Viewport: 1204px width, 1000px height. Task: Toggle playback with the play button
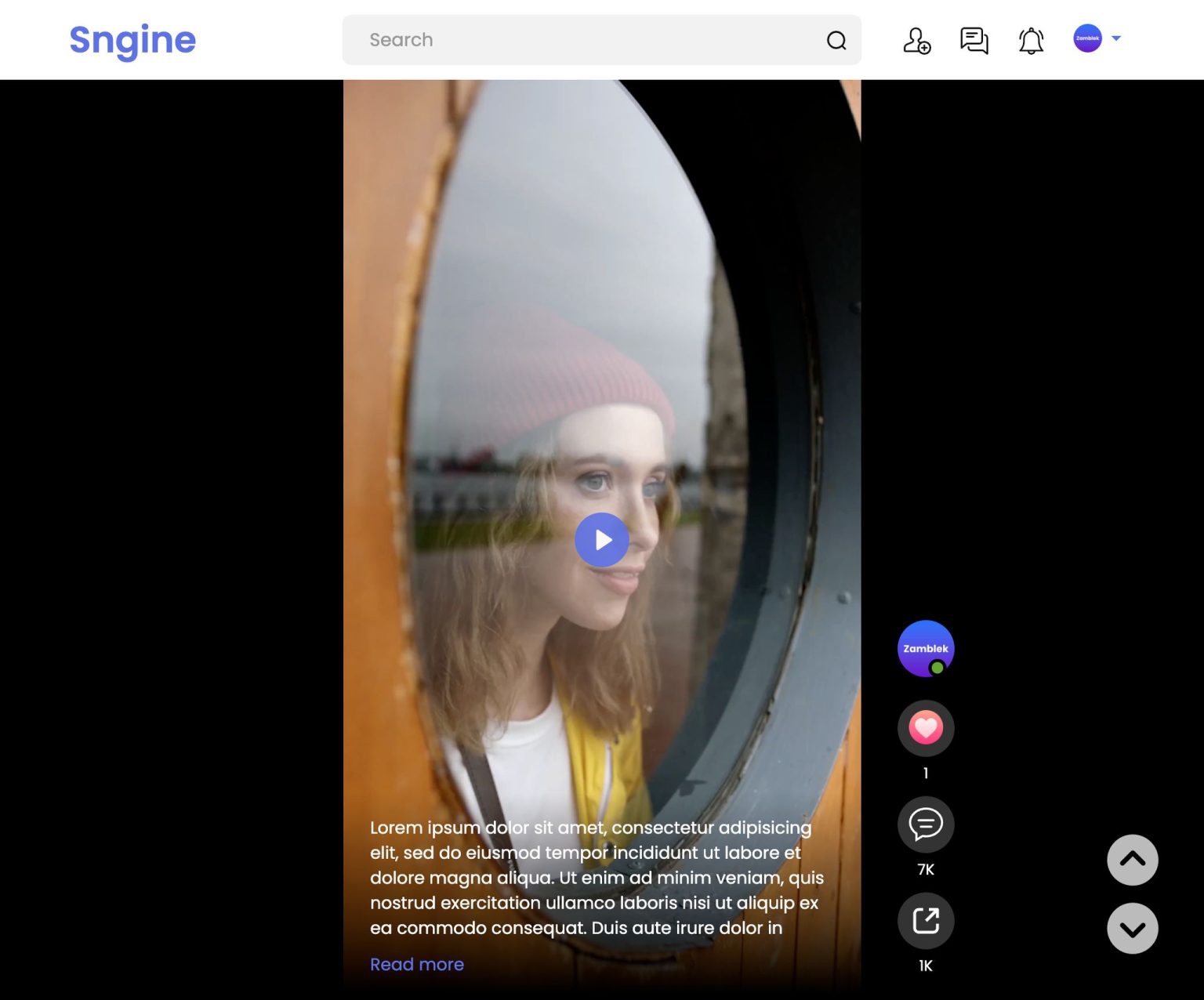coord(602,540)
